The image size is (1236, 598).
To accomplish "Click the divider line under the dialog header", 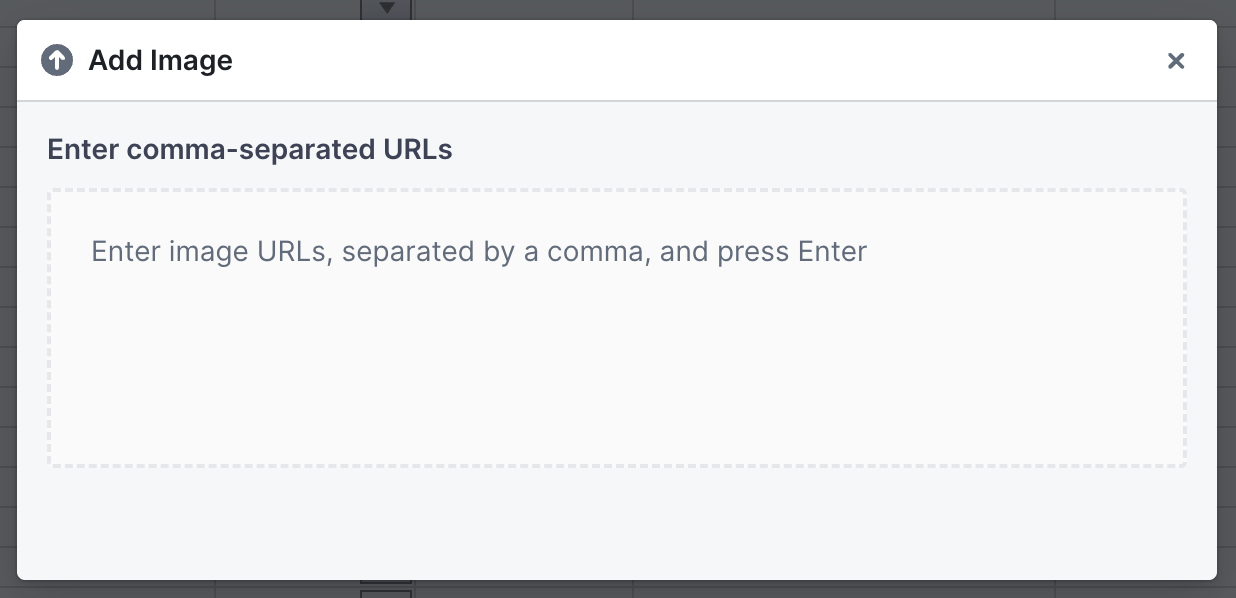I will point(616,101).
